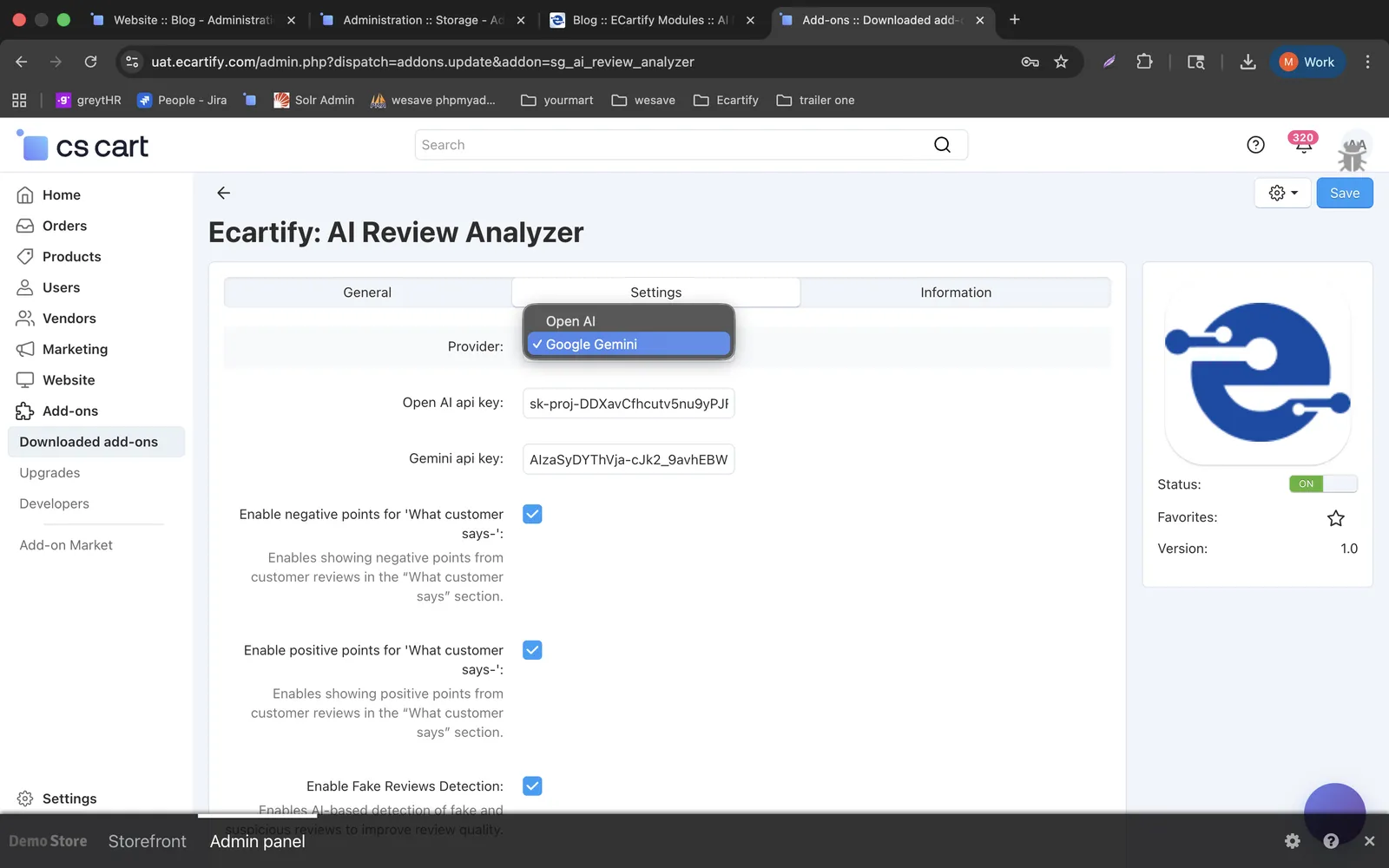Reload the browser page

(x=90, y=62)
